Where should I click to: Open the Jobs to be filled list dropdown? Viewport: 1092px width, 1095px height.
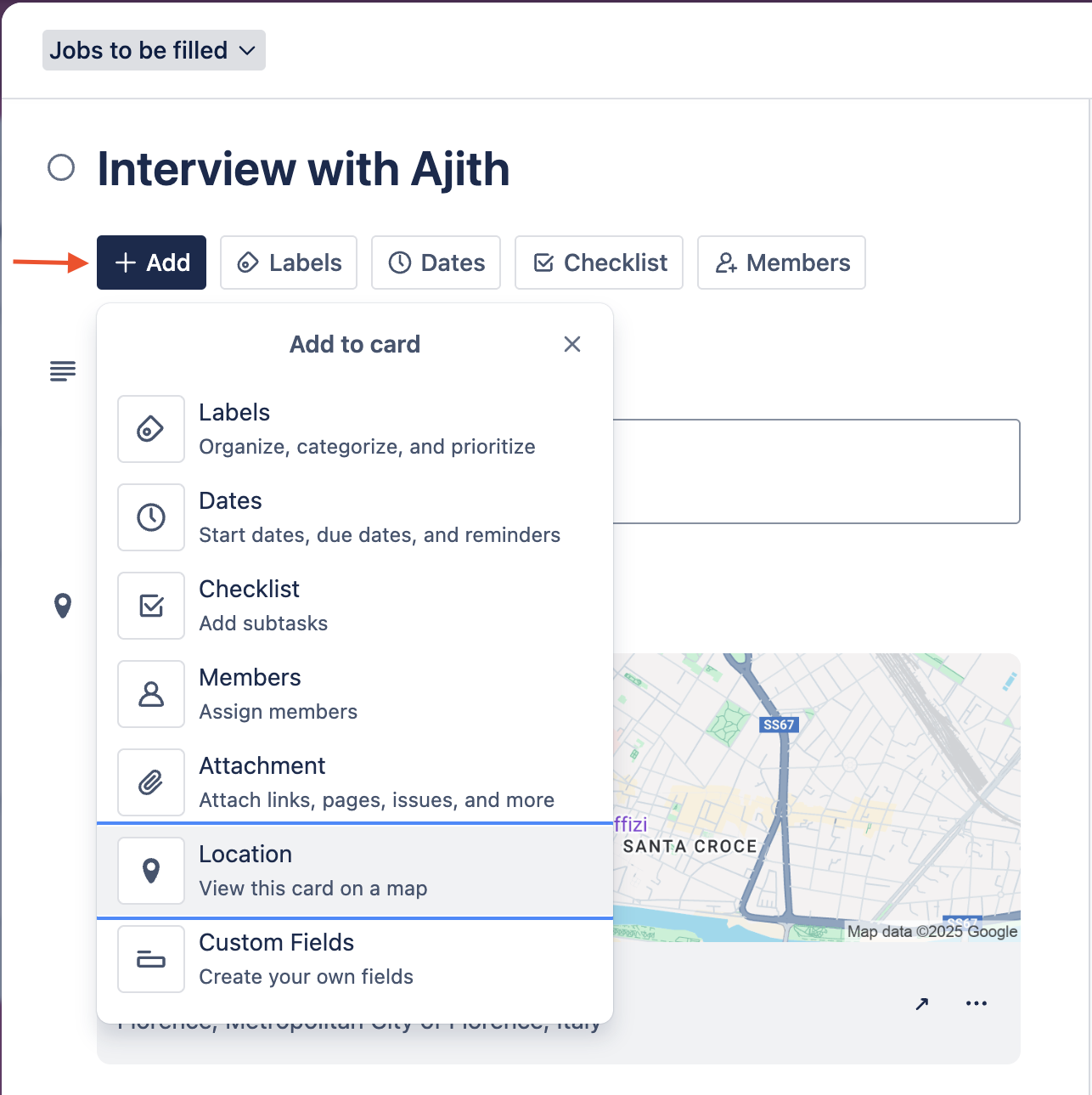click(153, 50)
